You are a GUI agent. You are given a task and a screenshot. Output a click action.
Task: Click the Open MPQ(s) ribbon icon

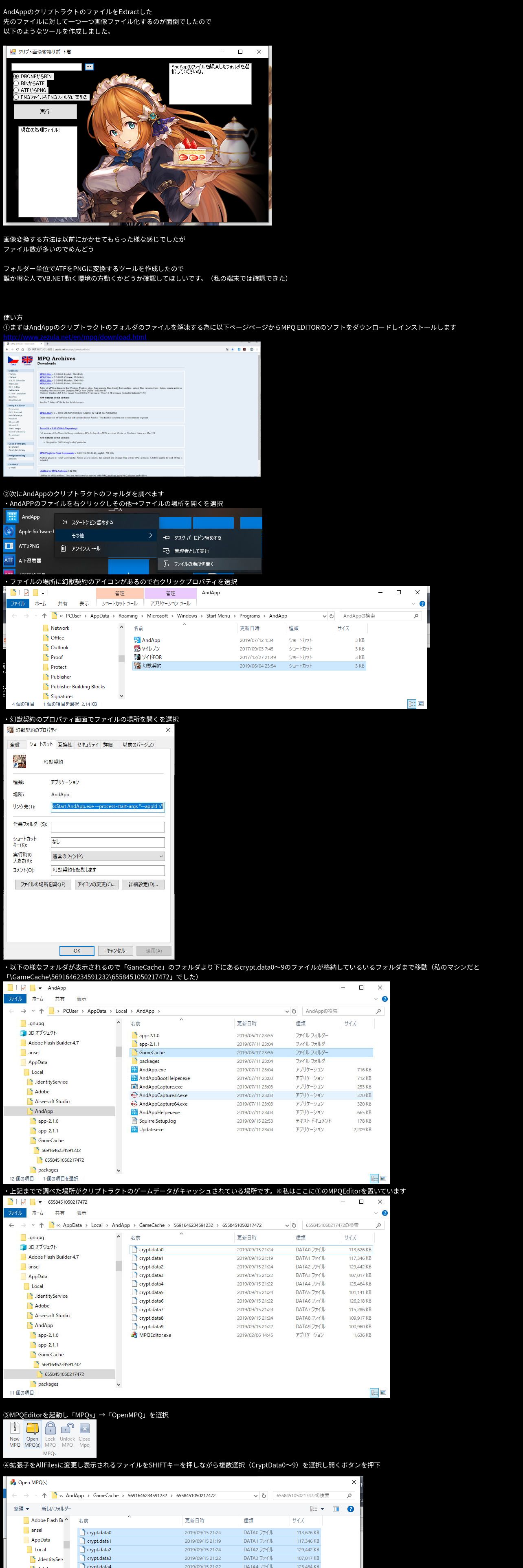click(x=32, y=1435)
